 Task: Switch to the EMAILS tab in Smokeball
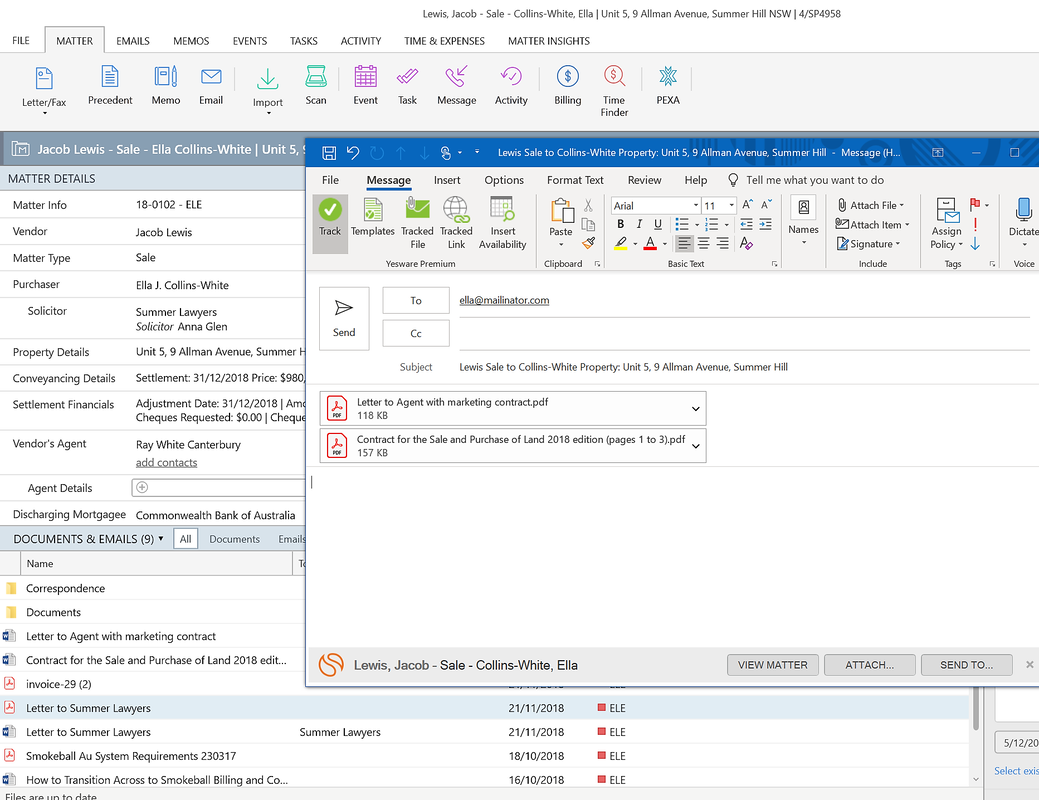tap(133, 41)
